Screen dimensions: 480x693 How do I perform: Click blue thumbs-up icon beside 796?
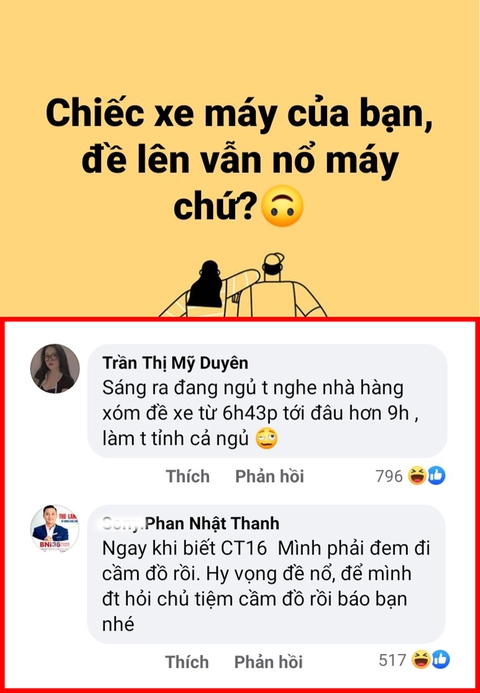point(436,476)
